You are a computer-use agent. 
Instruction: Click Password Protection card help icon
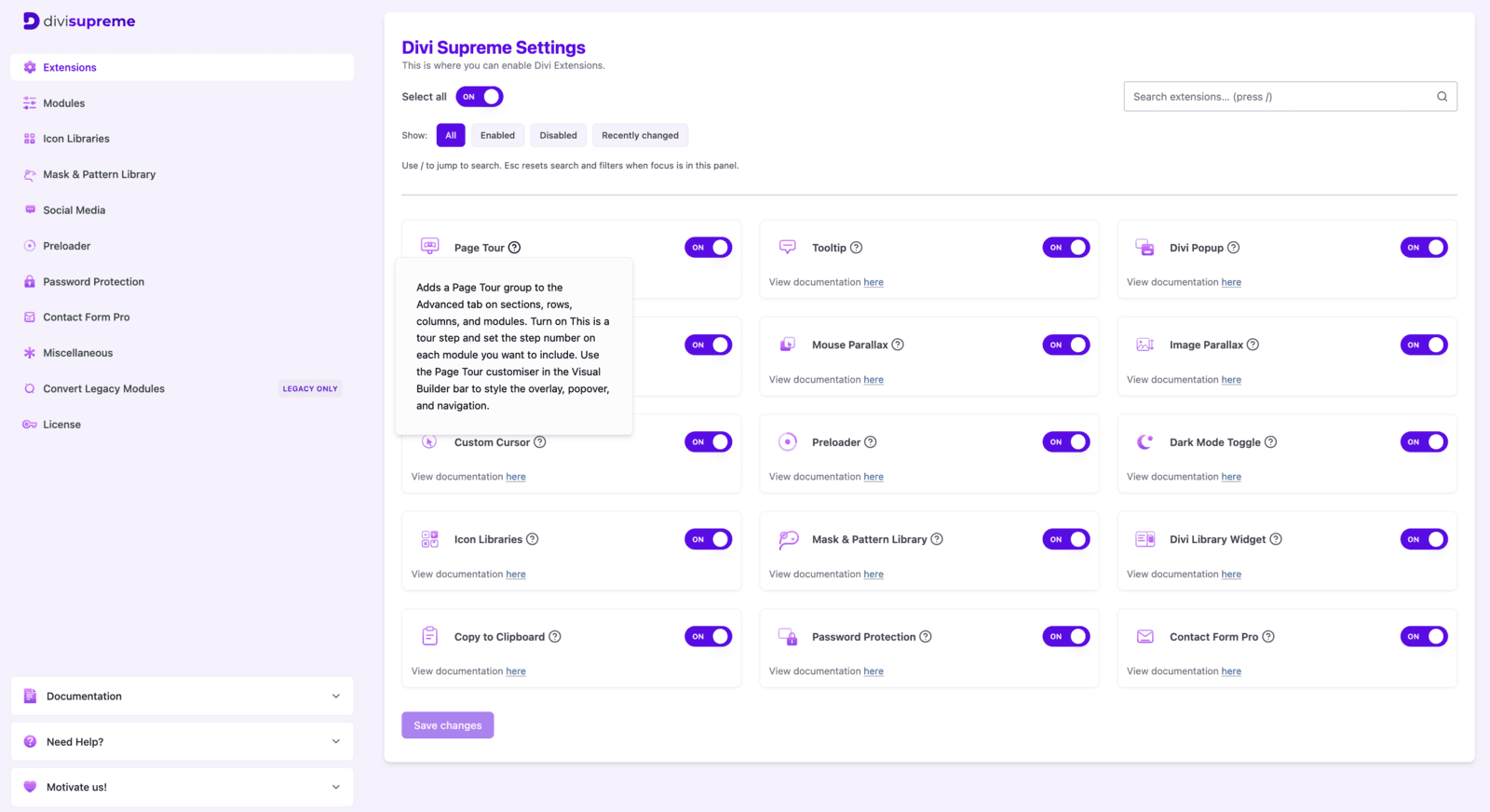tap(925, 637)
